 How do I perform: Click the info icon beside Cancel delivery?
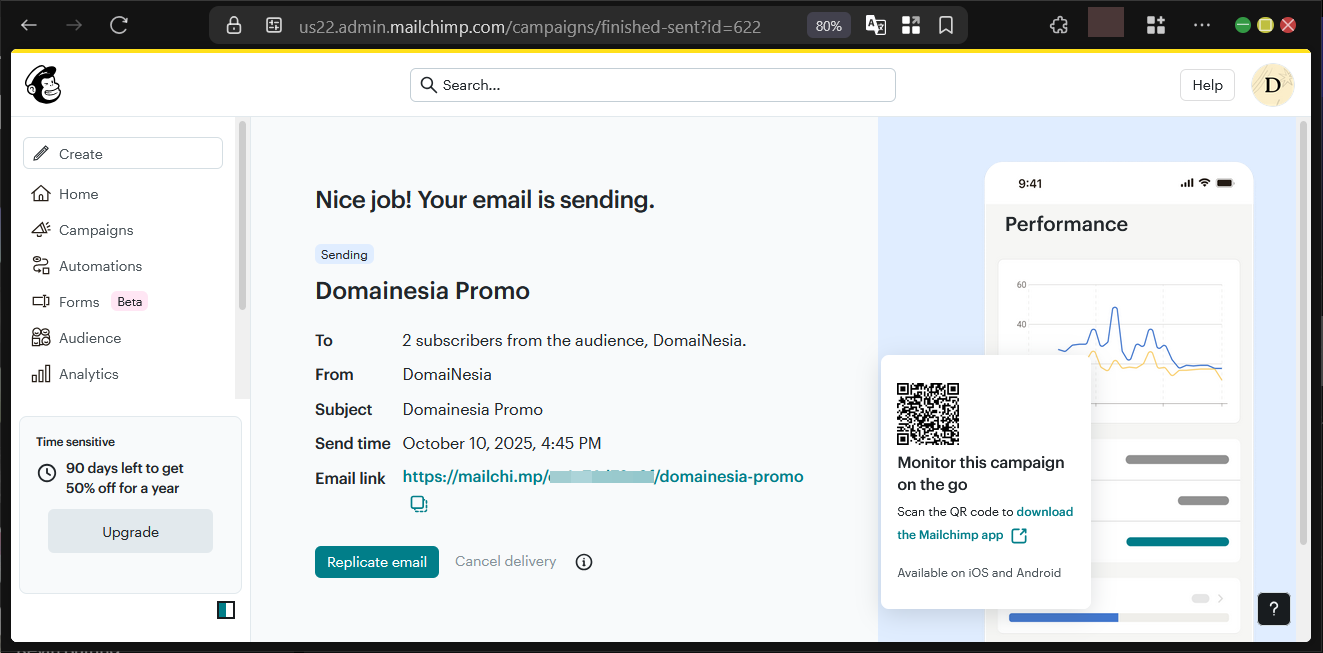pyautogui.click(x=584, y=562)
